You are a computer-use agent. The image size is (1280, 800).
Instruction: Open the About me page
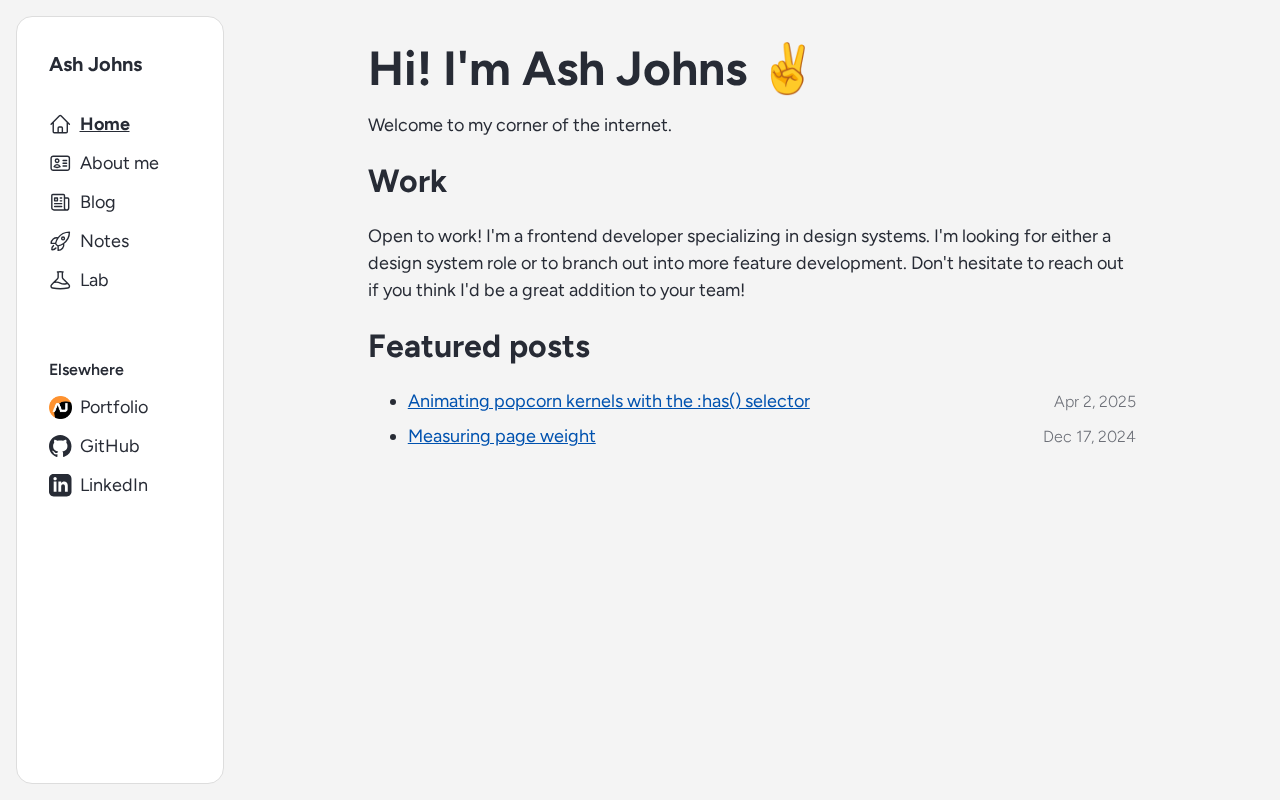click(119, 163)
